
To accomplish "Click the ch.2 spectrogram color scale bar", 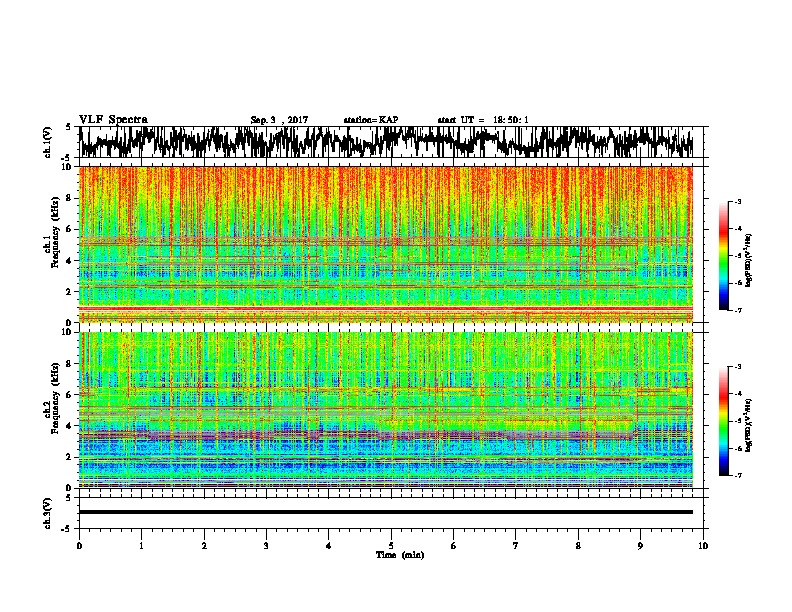I will click(723, 421).
